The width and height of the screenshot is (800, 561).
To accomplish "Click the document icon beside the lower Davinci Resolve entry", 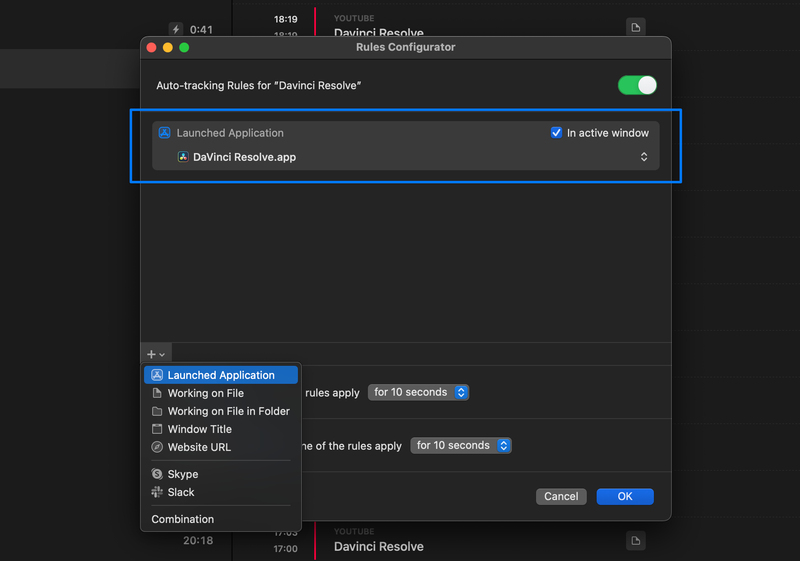I will point(636,541).
